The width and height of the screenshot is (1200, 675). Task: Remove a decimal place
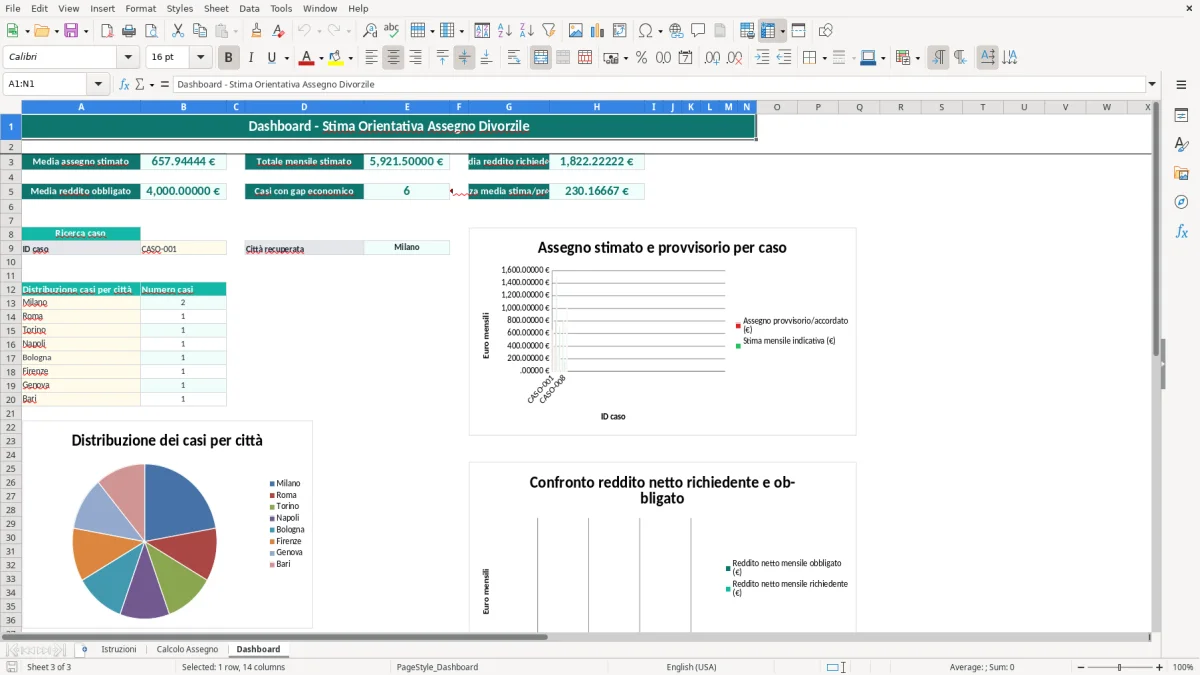click(734, 58)
